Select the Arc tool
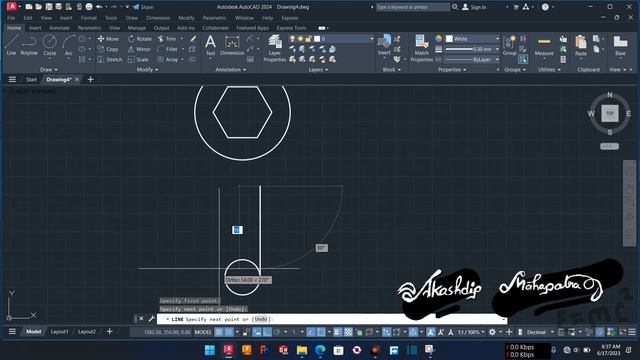The height and width of the screenshot is (360, 640). [69, 45]
